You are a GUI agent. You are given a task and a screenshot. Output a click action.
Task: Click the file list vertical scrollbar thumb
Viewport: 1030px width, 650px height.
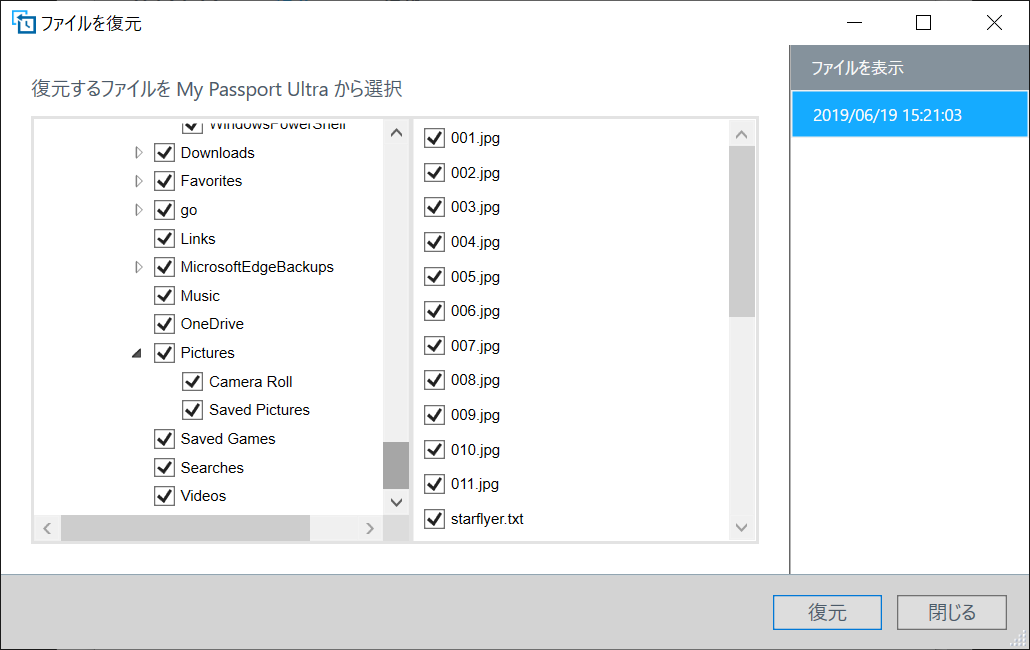(x=742, y=230)
